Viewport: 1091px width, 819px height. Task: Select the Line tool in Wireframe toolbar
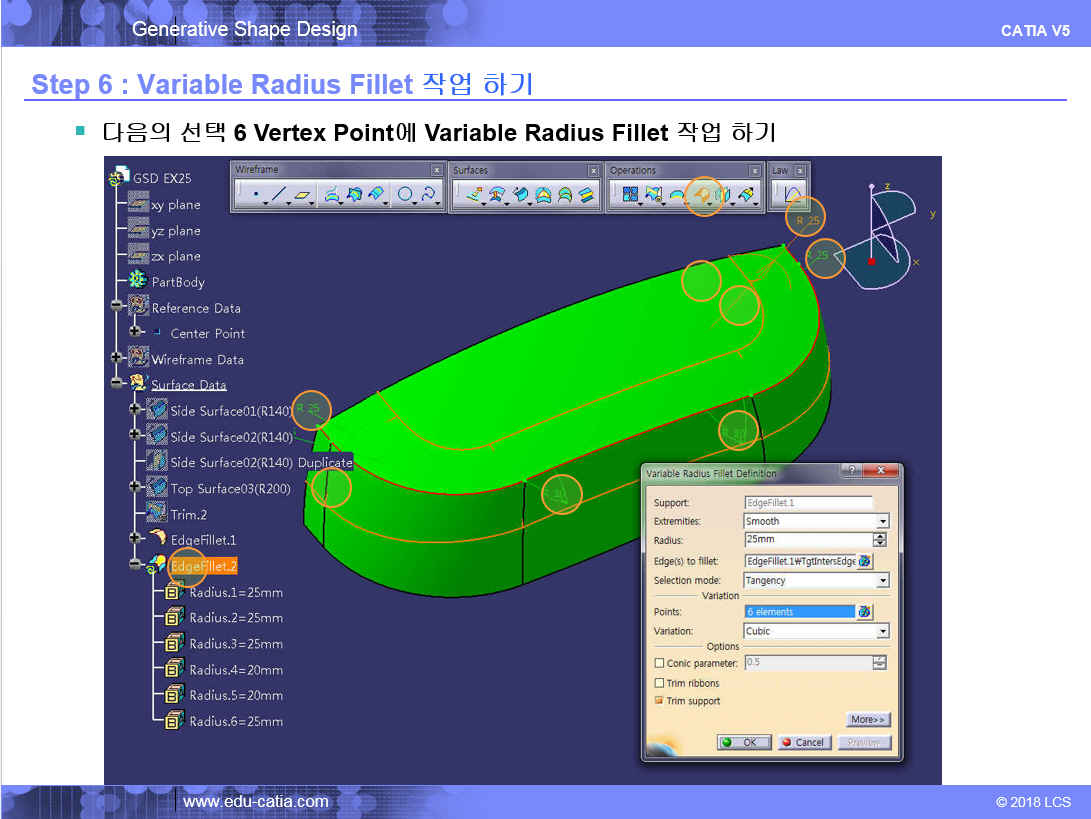pyautogui.click(x=280, y=196)
